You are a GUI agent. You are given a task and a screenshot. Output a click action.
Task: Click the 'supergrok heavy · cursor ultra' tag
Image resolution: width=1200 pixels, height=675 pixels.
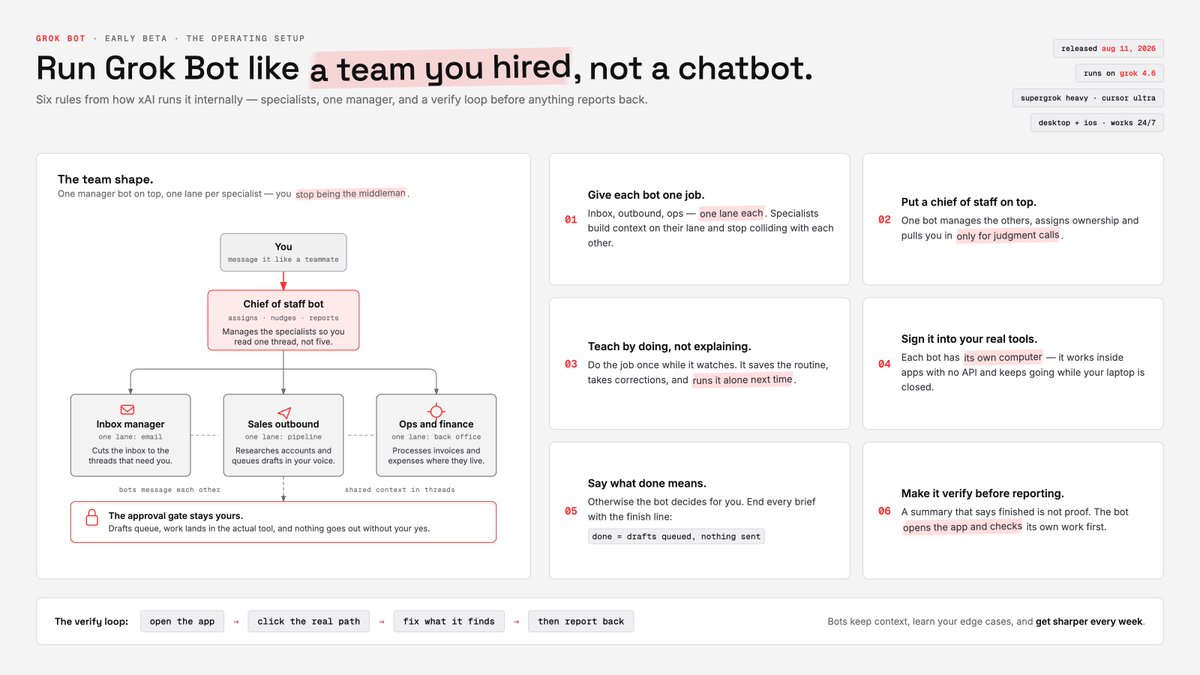(1090, 98)
